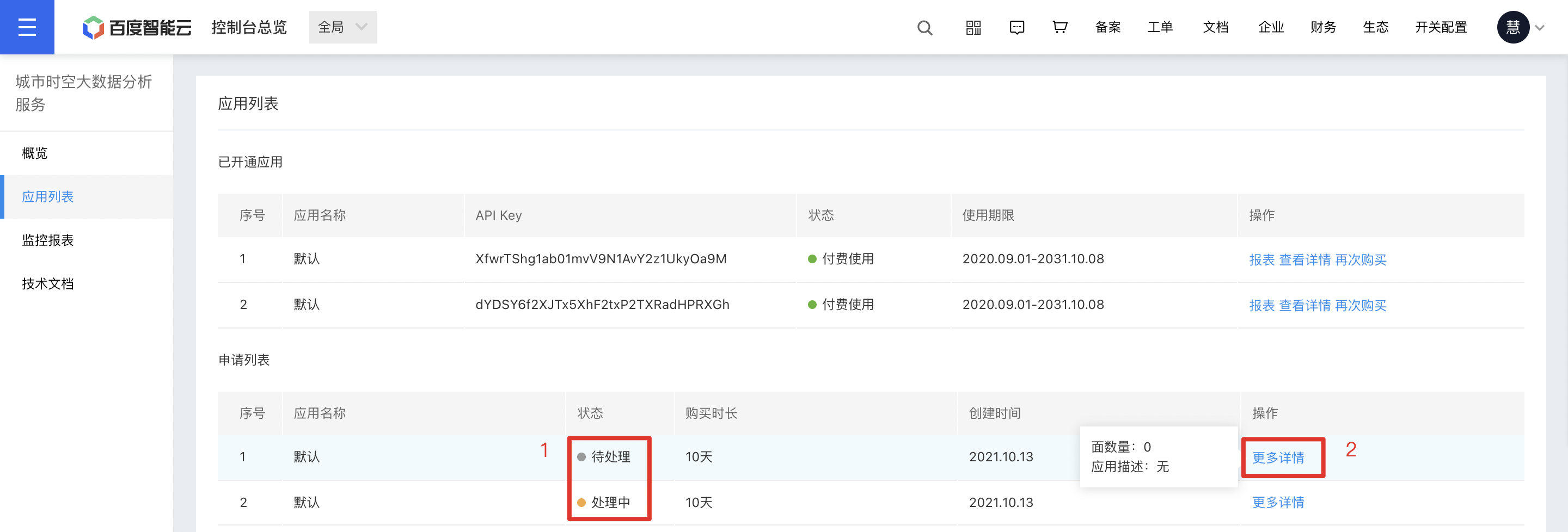Click the 申请列表 section heading

tap(243, 360)
